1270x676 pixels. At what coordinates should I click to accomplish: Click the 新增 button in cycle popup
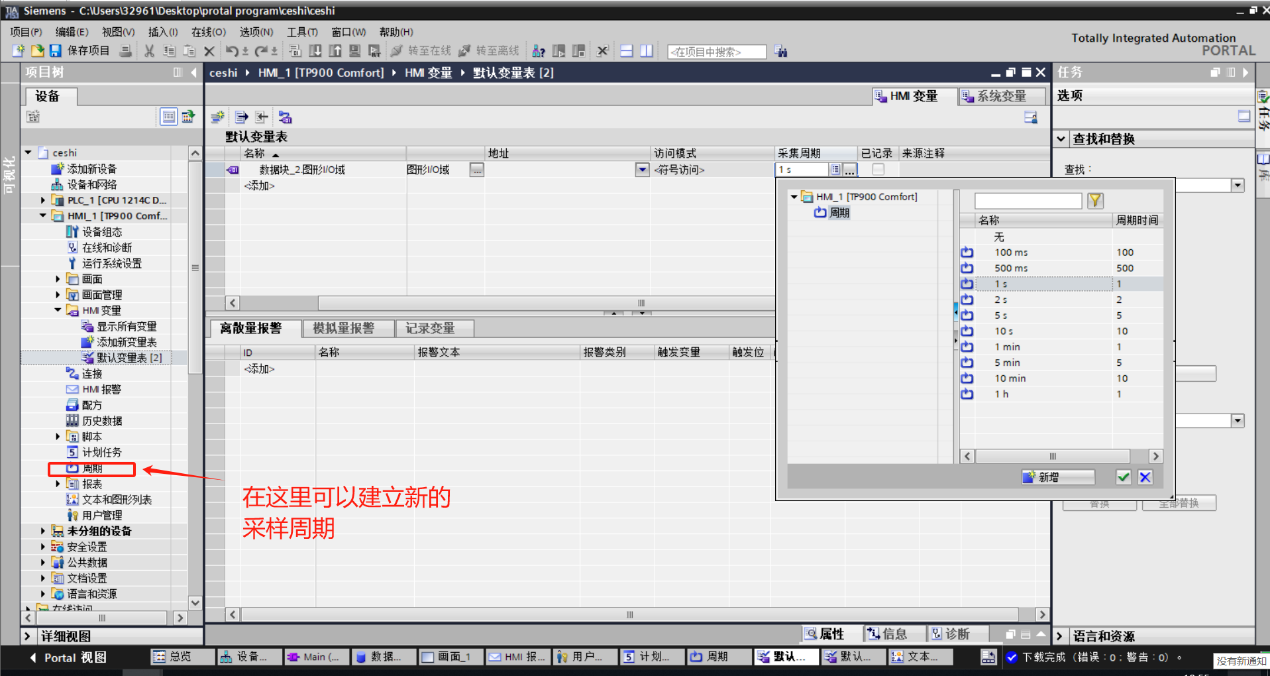coord(1058,478)
